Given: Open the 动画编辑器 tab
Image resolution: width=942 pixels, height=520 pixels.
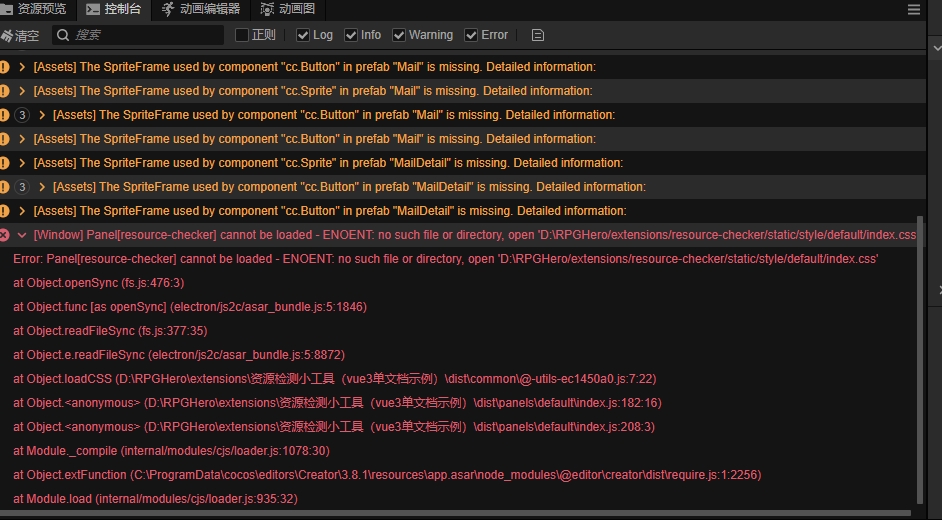Looking at the screenshot, I should pos(201,9).
